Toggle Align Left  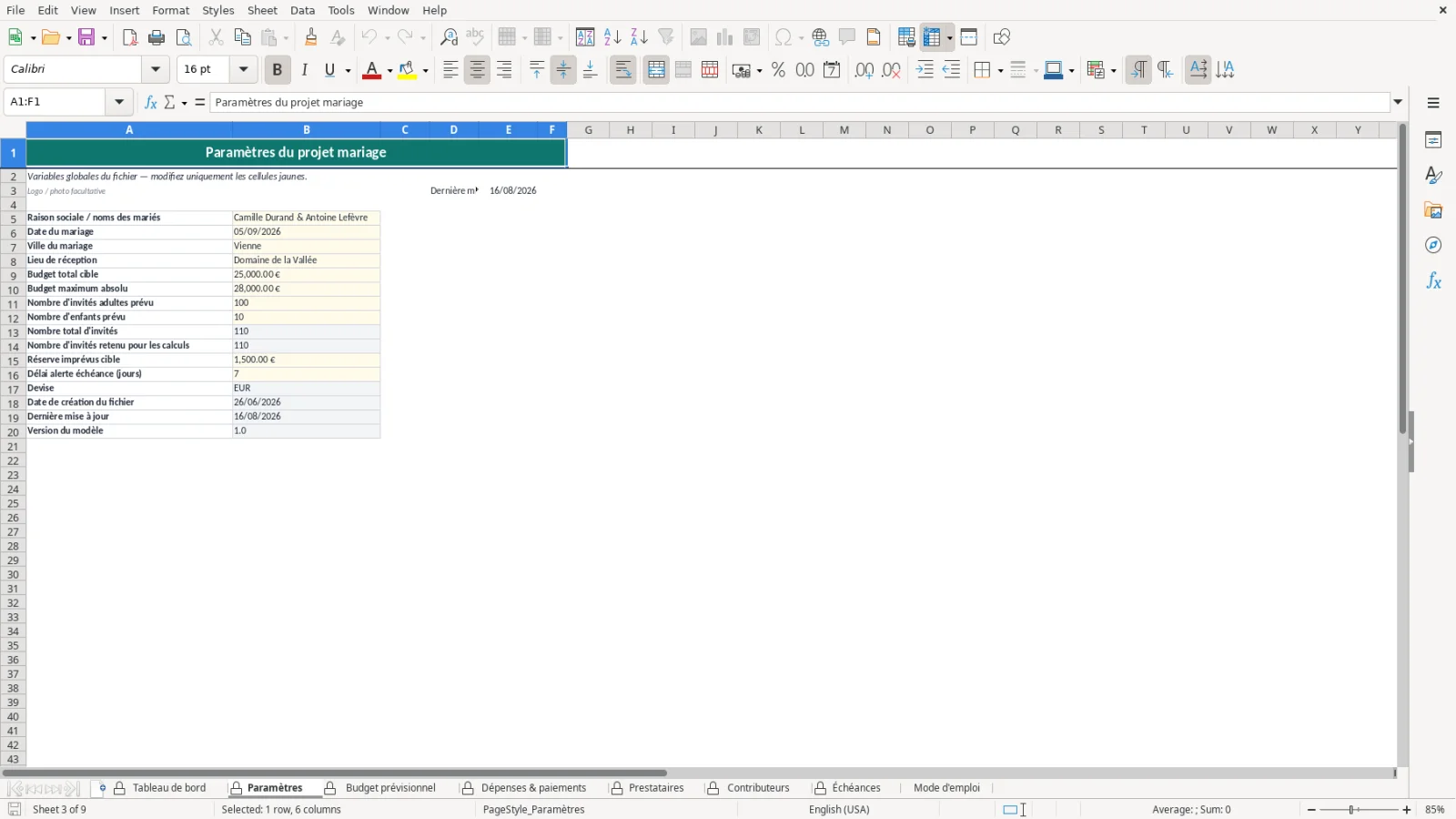point(450,70)
